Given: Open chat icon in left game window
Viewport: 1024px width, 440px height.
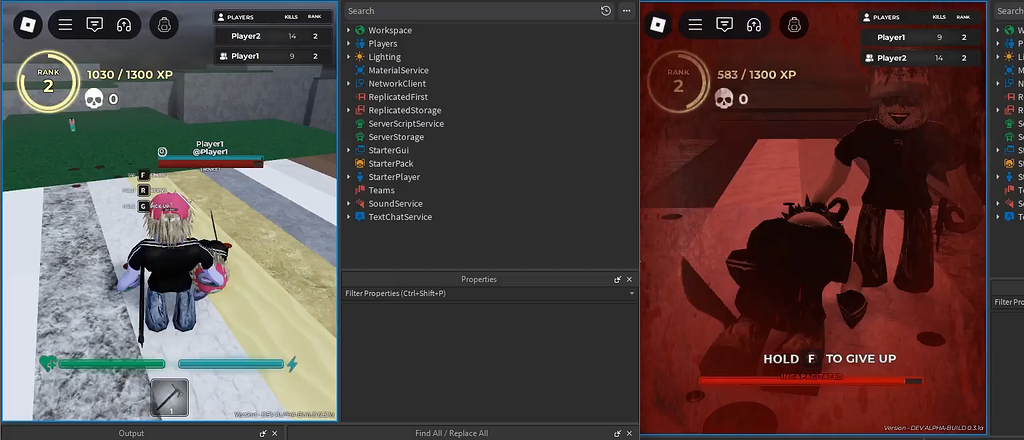Looking at the screenshot, I should (95, 25).
